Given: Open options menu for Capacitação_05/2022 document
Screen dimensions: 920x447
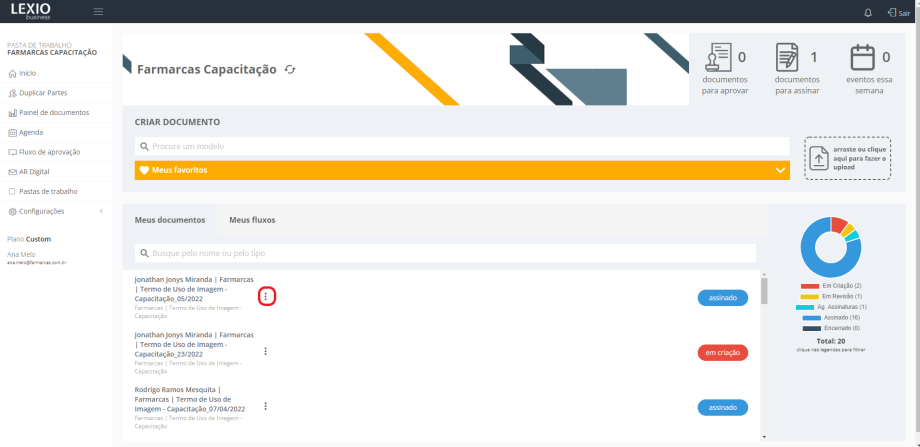Looking at the screenshot, I should point(265,296).
